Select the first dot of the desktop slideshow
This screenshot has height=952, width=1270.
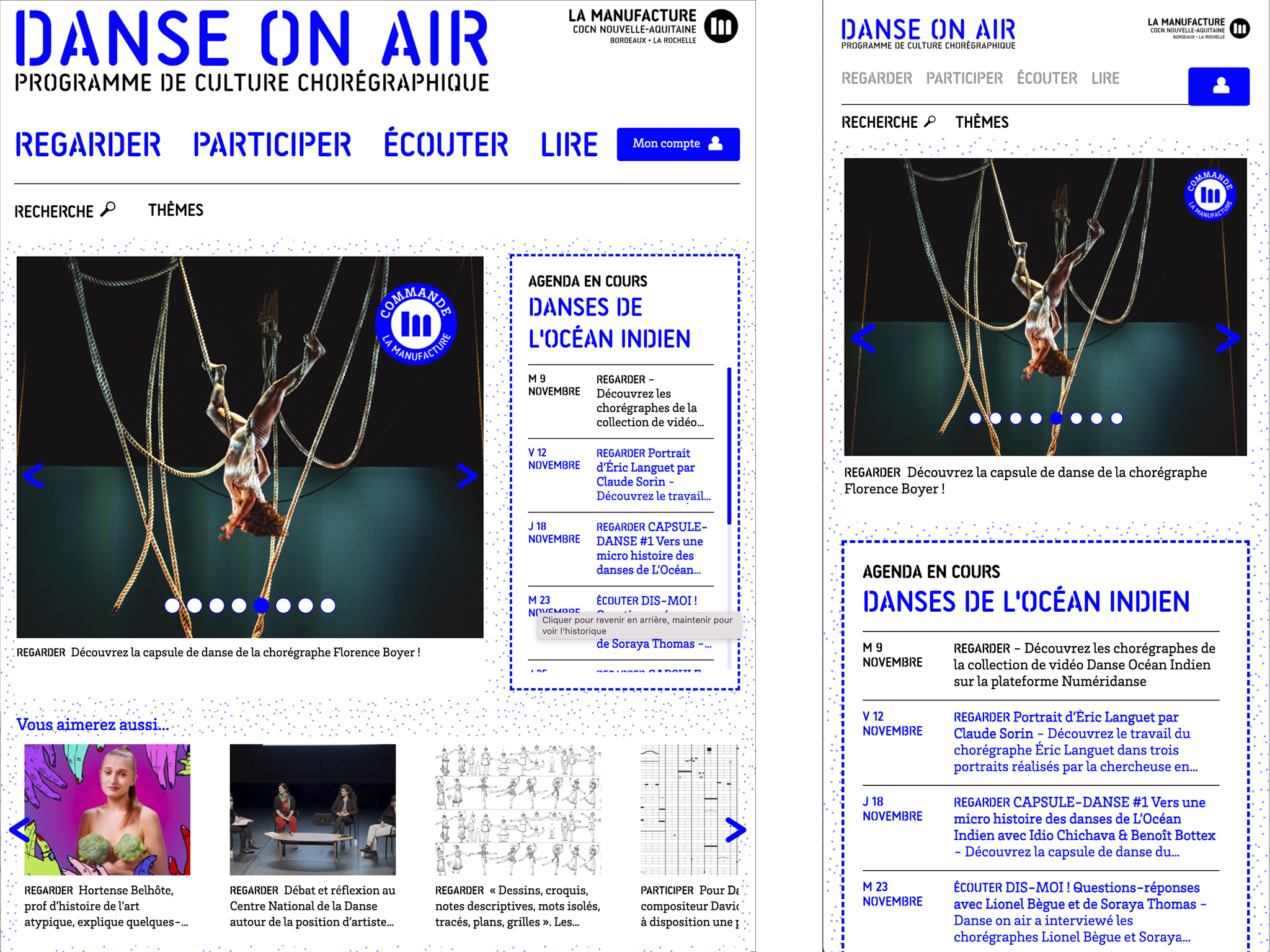click(x=172, y=606)
